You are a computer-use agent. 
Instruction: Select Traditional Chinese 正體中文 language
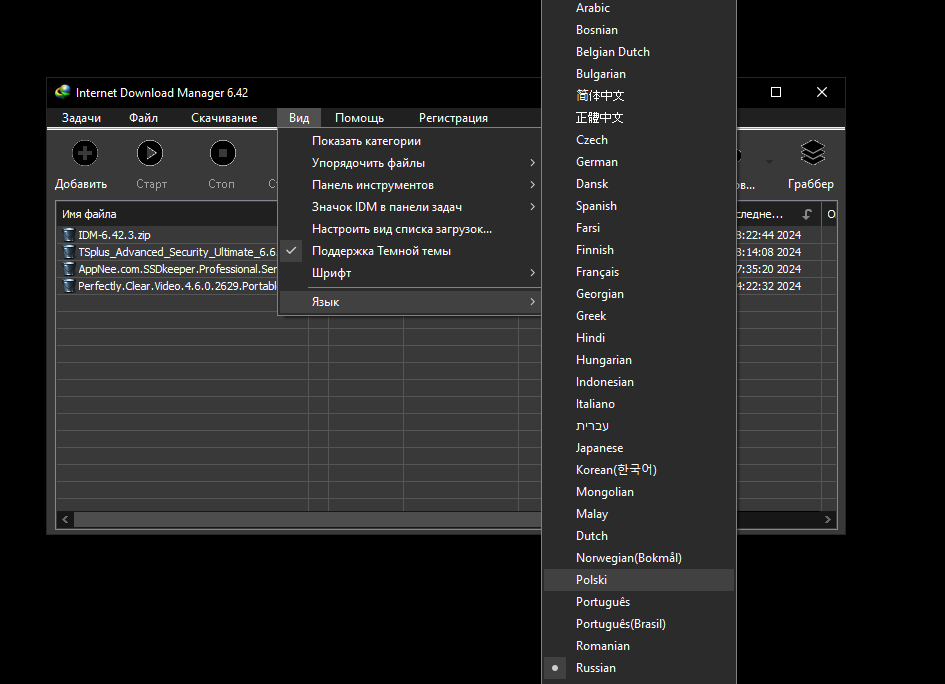tap(639, 118)
